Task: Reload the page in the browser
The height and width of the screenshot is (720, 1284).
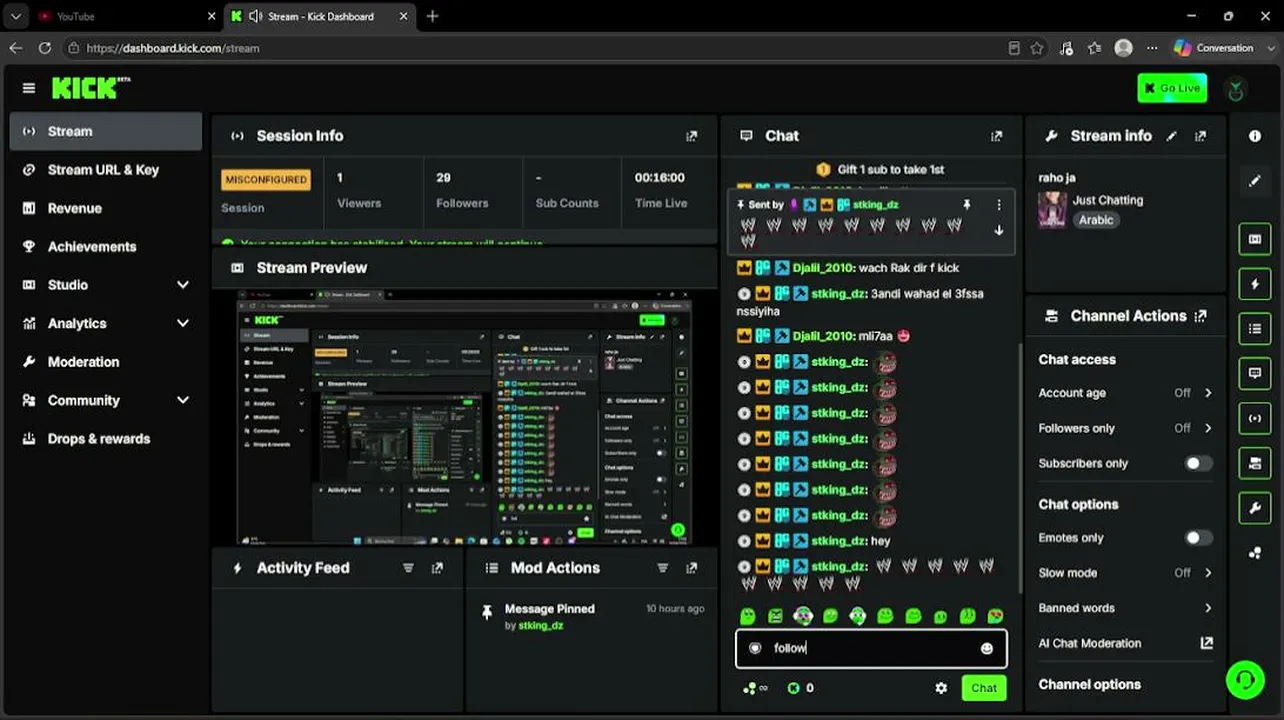Action: 45,48
